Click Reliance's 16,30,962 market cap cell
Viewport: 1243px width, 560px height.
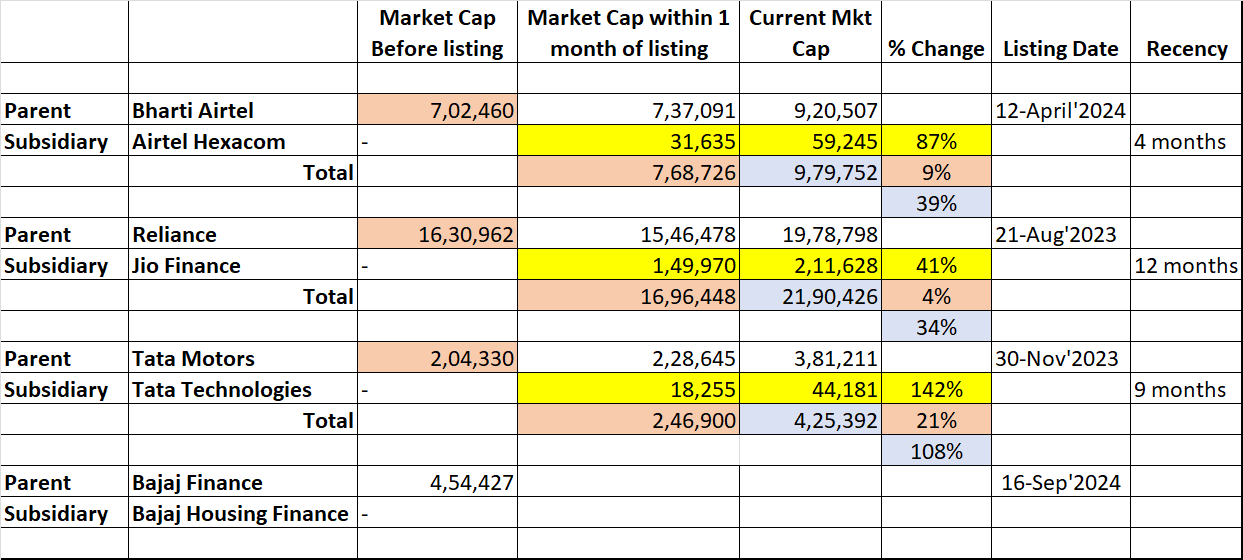[x=437, y=235]
